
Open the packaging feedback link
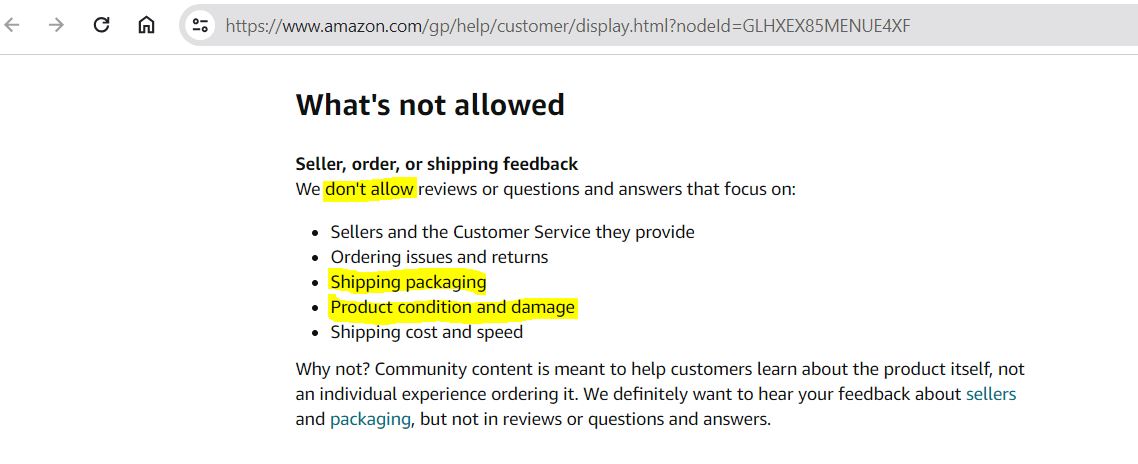(x=370, y=420)
